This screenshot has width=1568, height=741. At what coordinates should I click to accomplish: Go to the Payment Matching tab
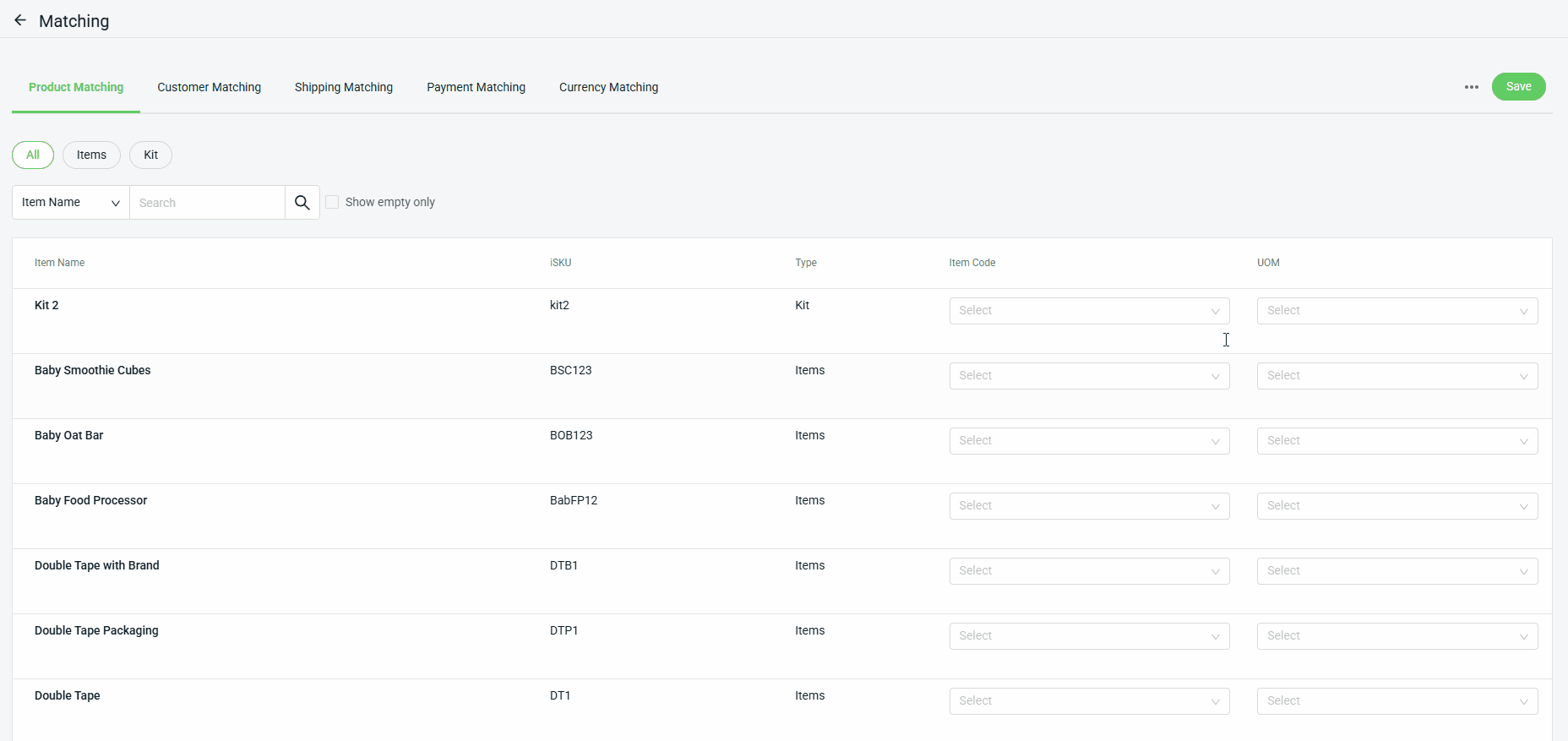point(476,87)
